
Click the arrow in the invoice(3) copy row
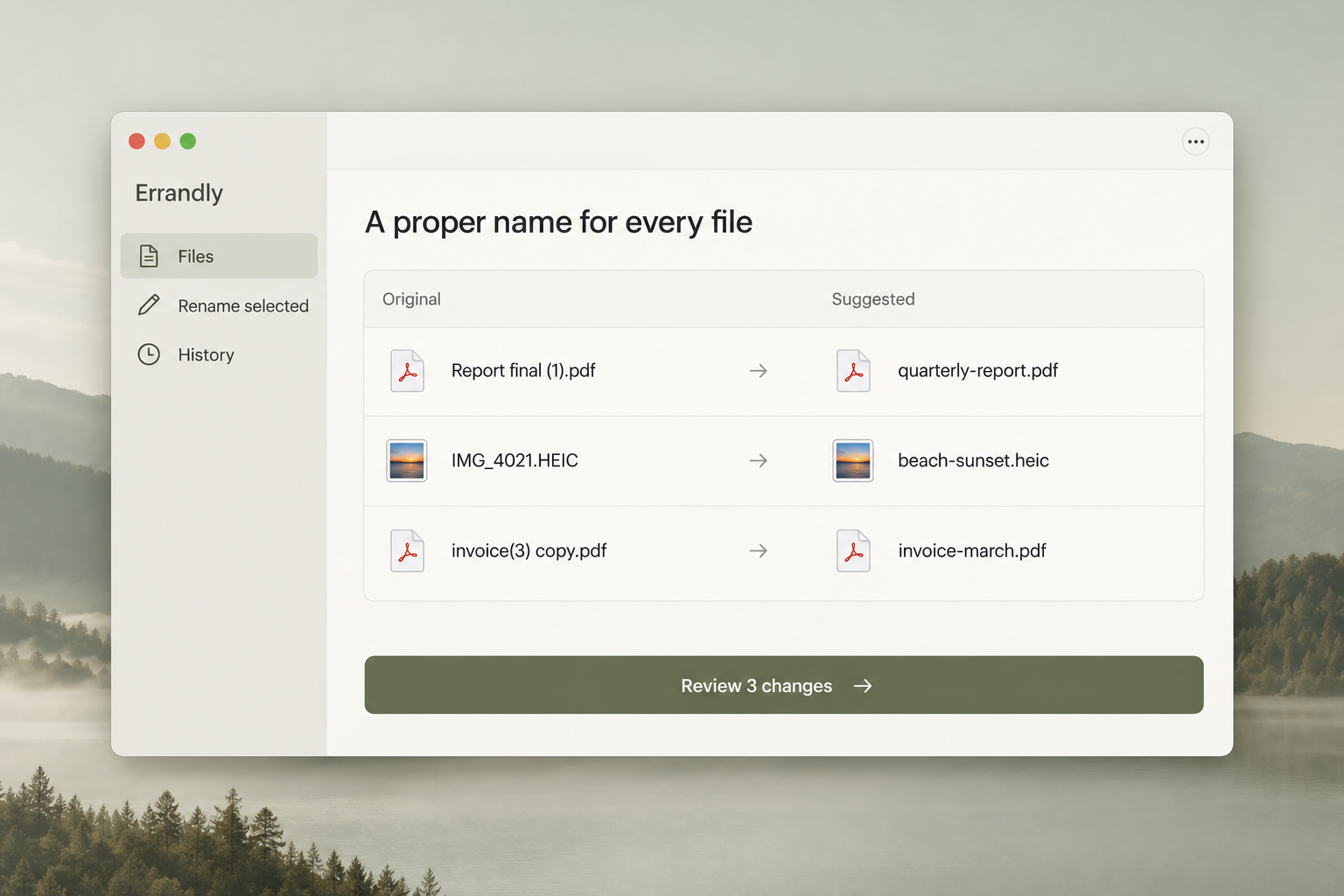[759, 550]
